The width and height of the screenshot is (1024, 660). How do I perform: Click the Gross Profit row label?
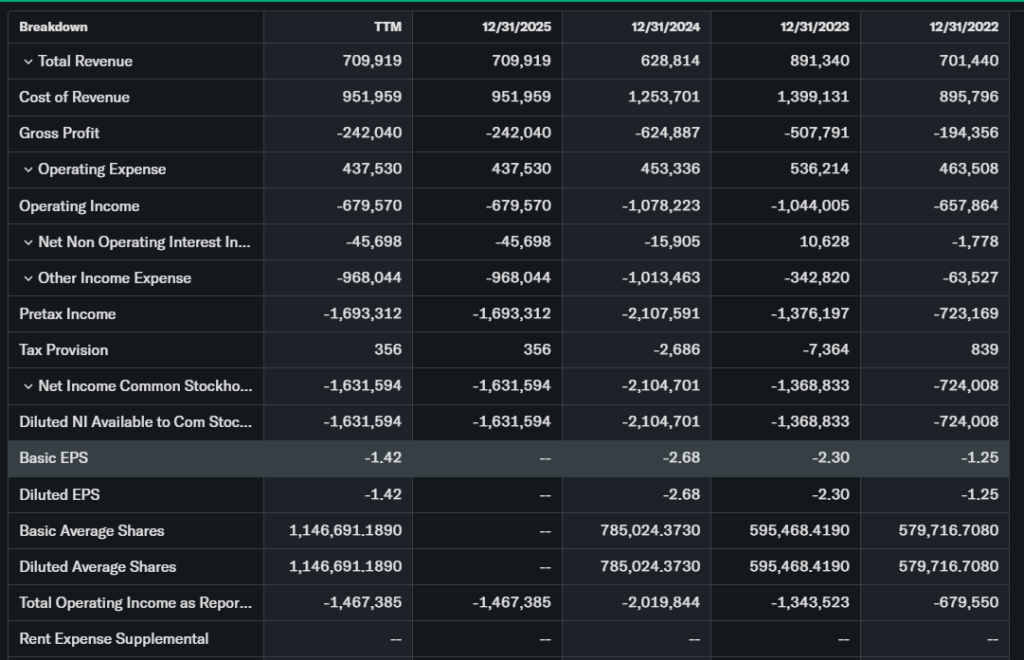pyautogui.click(x=59, y=133)
